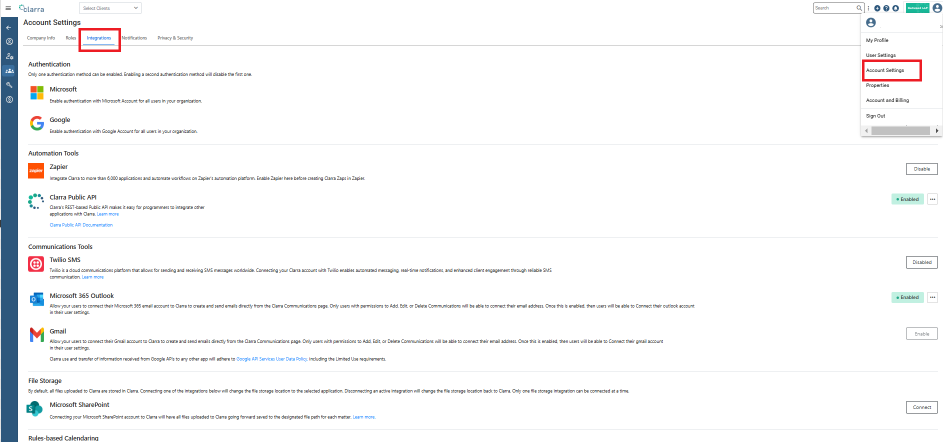
Task: Open the user settings sidebar icon
Action: 9,56
